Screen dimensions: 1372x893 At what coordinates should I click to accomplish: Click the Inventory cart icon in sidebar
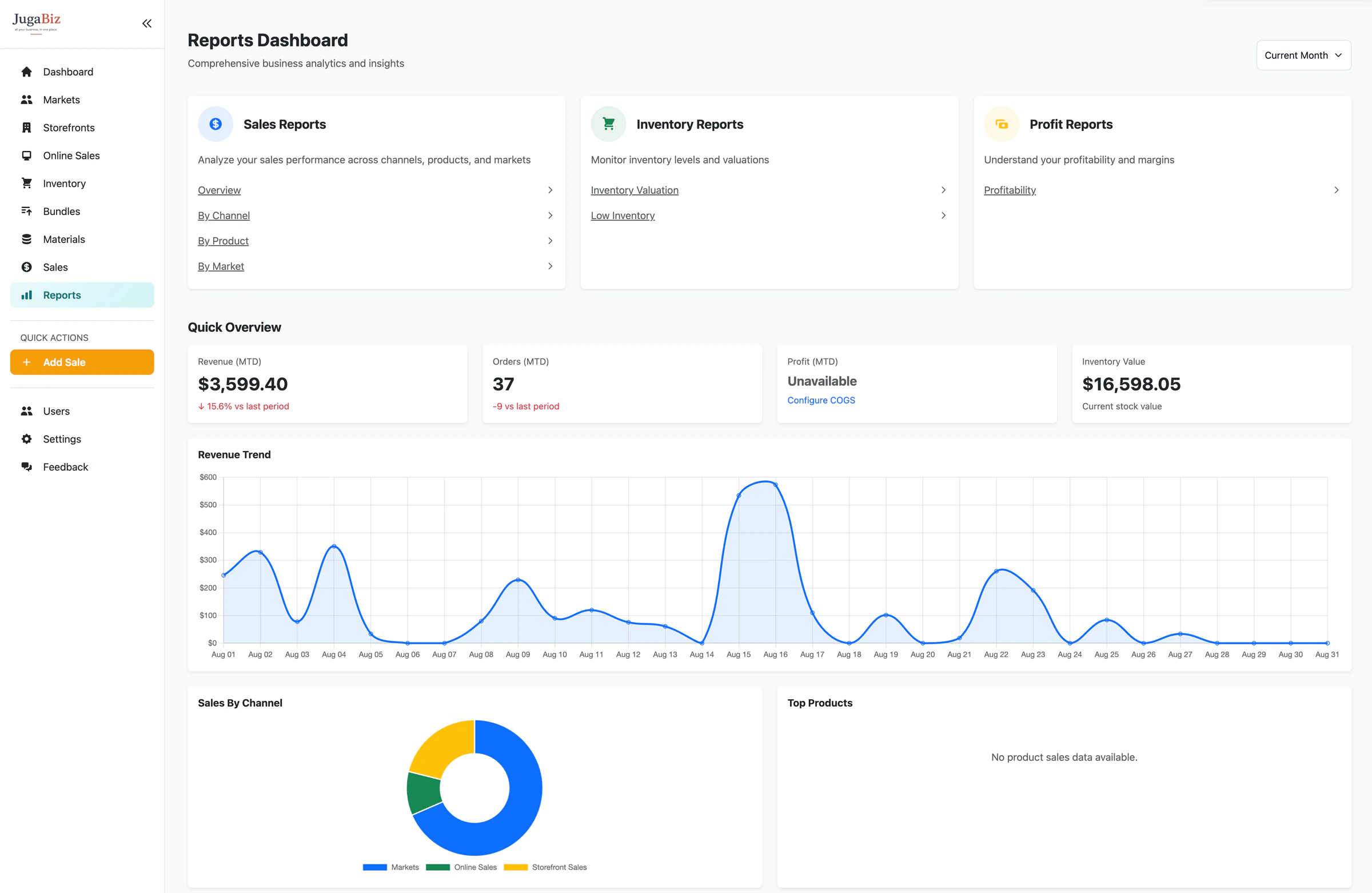pyautogui.click(x=26, y=184)
